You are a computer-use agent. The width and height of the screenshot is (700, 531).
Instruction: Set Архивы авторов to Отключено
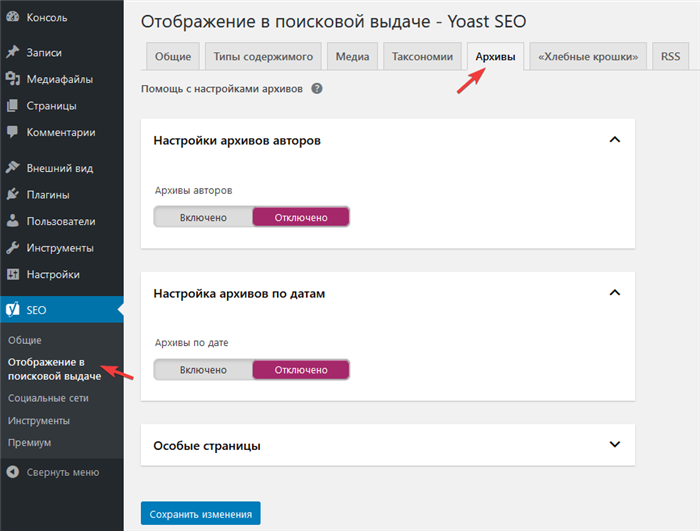click(301, 217)
